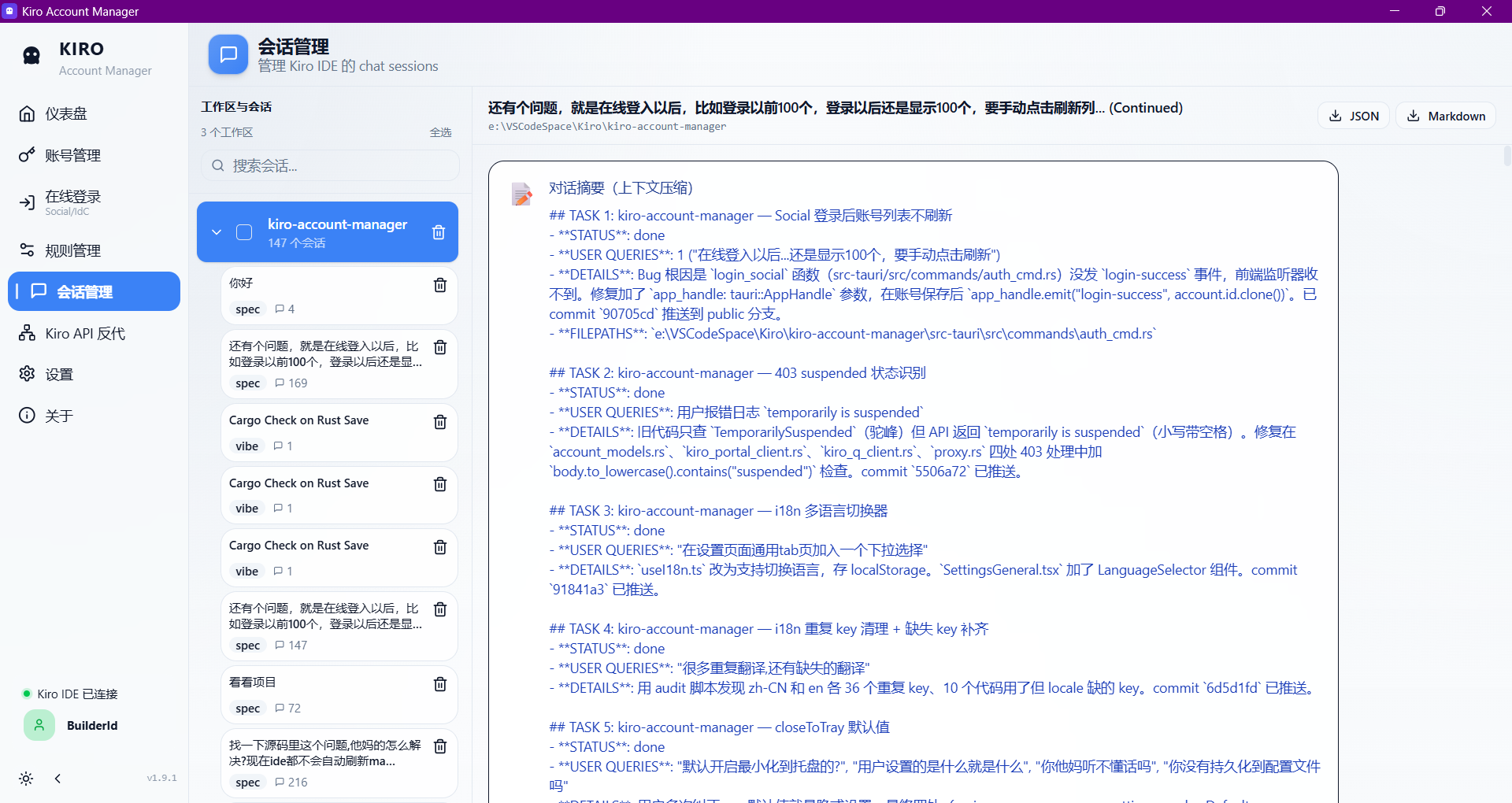Click the v1.9.1 version label
The width and height of the screenshot is (1512, 803).
[161, 778]
